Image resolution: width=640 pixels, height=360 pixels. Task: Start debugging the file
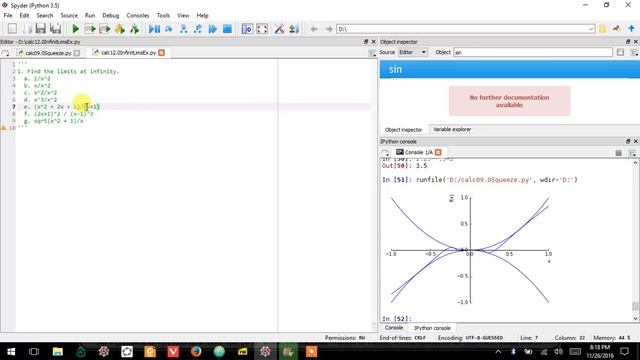[154, 29]
